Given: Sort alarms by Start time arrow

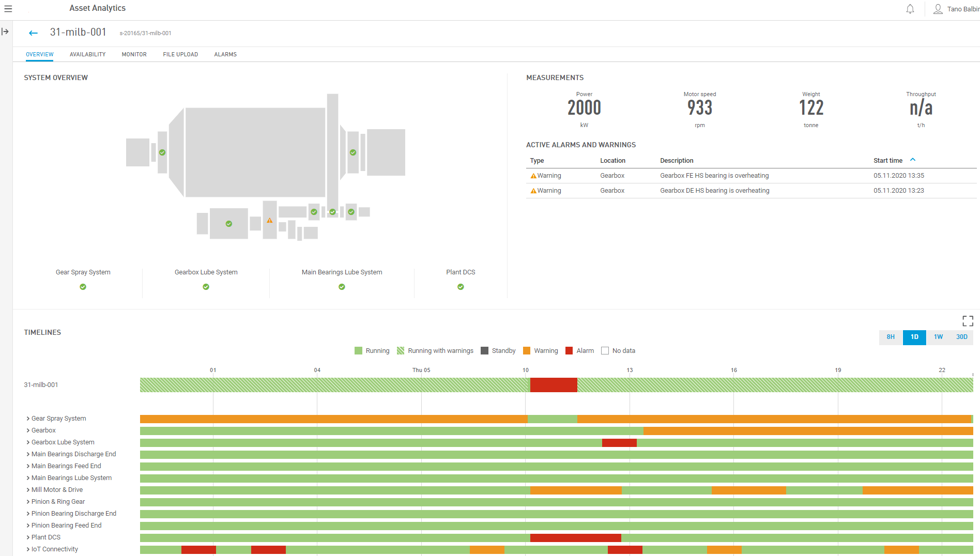Looking at the screenshot, I should coord(912,160).
